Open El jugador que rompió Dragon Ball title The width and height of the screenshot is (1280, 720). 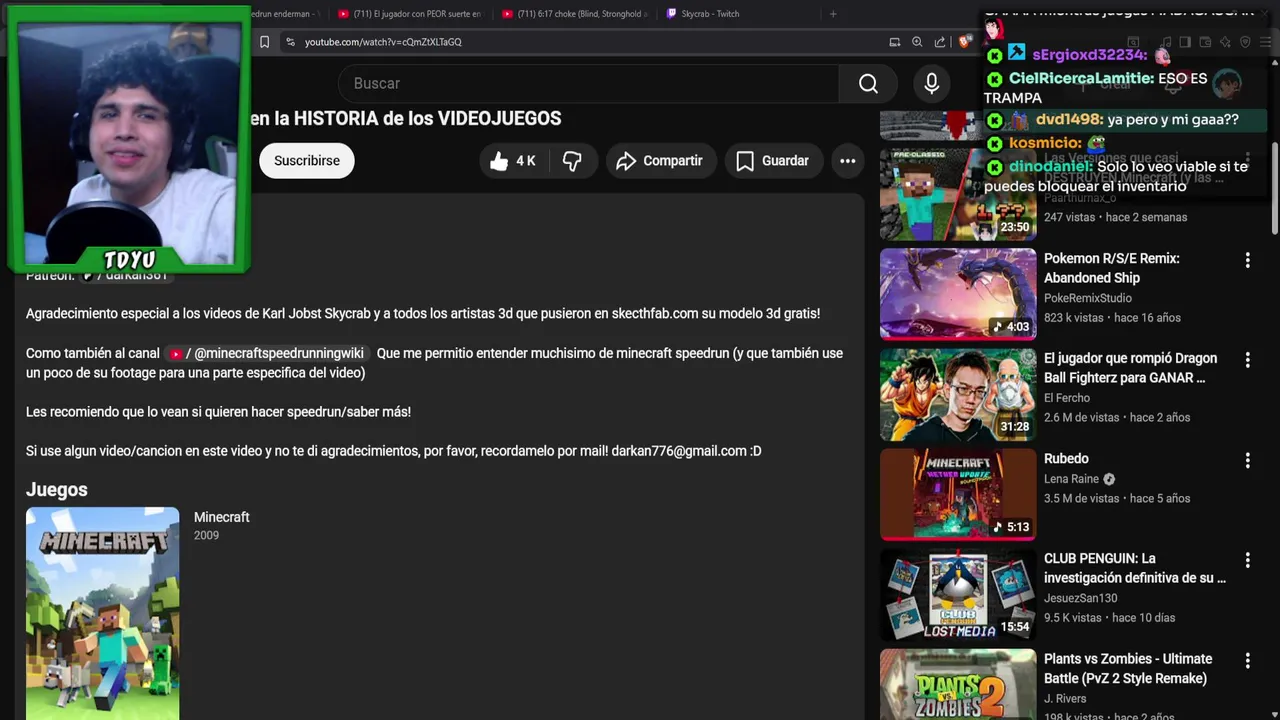[1130, 368]
